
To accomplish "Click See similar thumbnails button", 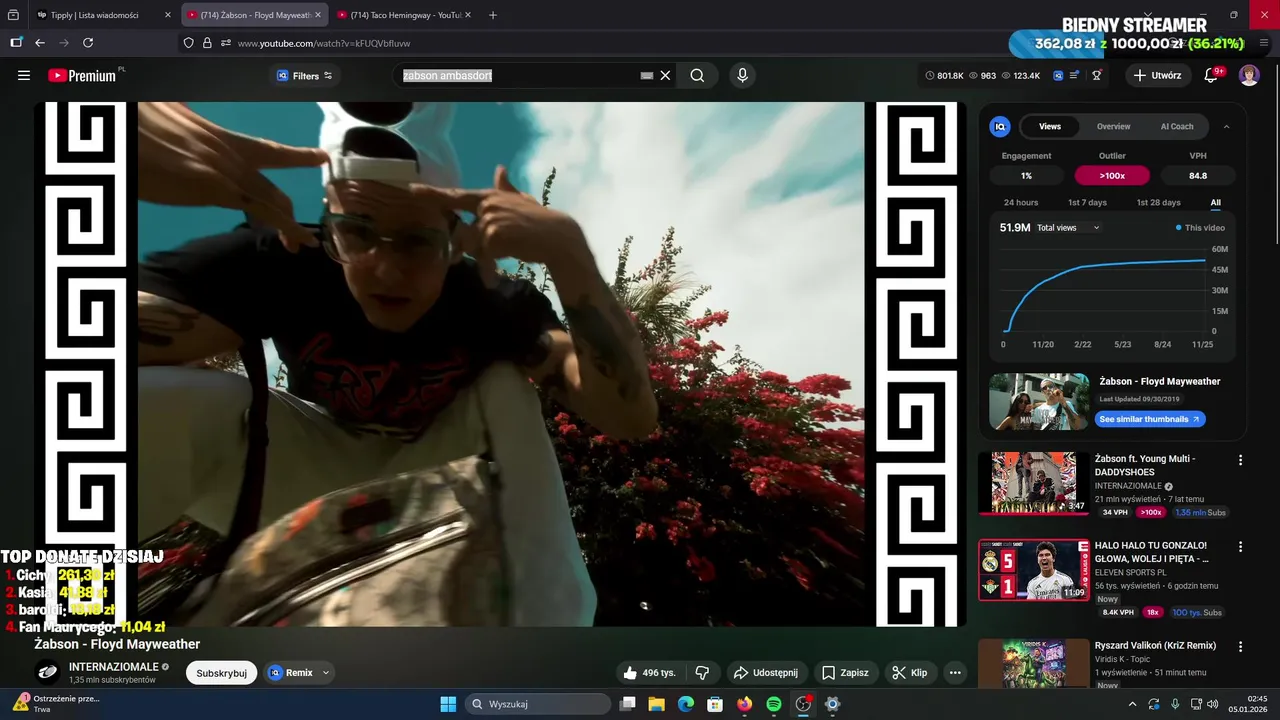I will click(1150, 419).
